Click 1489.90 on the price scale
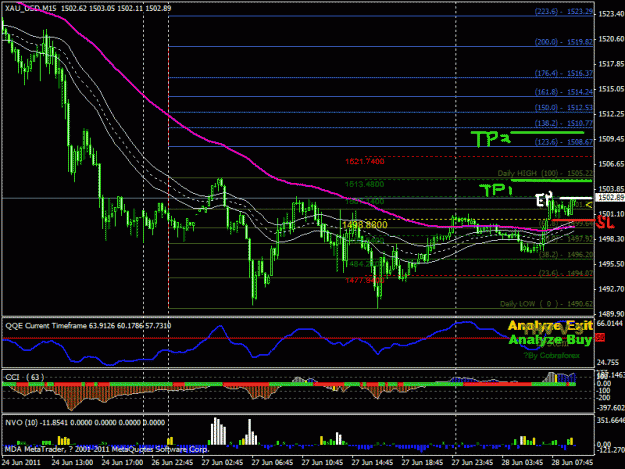 coord(611,314)
